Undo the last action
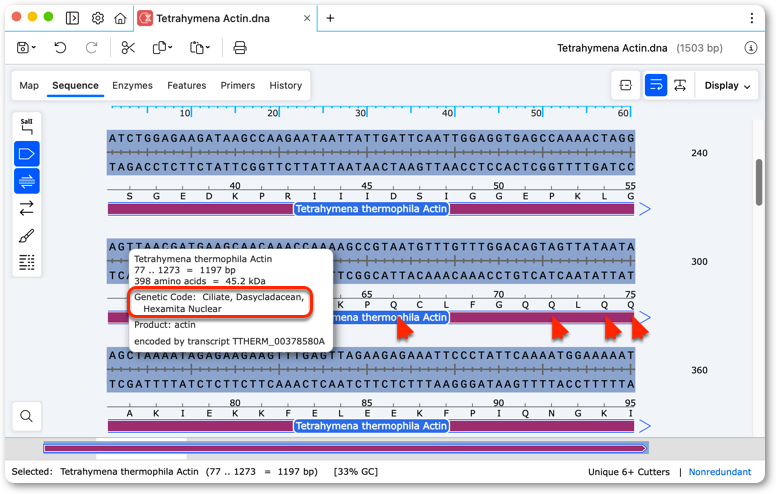 point(60,48)
